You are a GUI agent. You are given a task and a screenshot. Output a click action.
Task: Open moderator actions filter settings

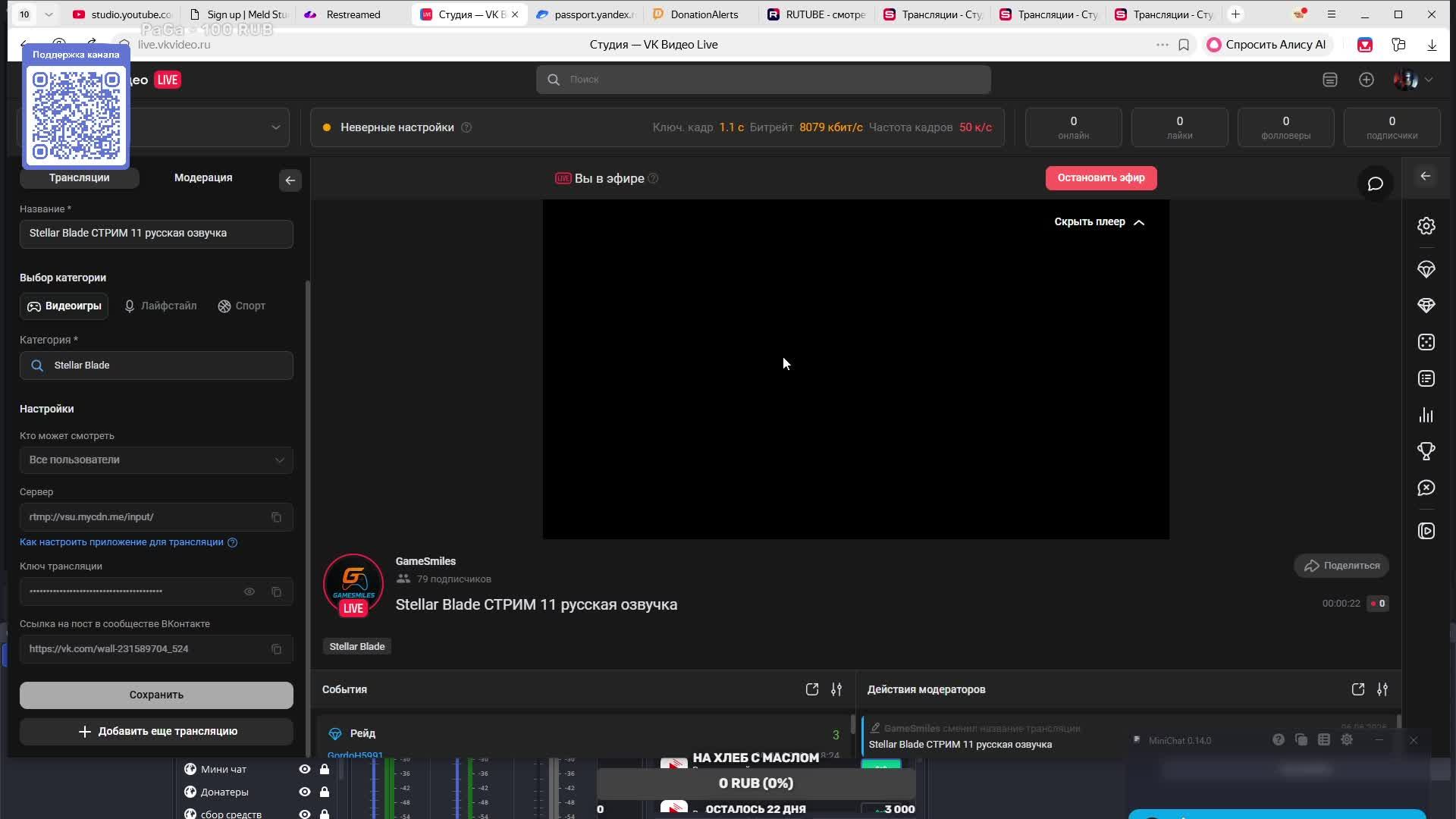pyautogui.click(x=1382, y=689)
